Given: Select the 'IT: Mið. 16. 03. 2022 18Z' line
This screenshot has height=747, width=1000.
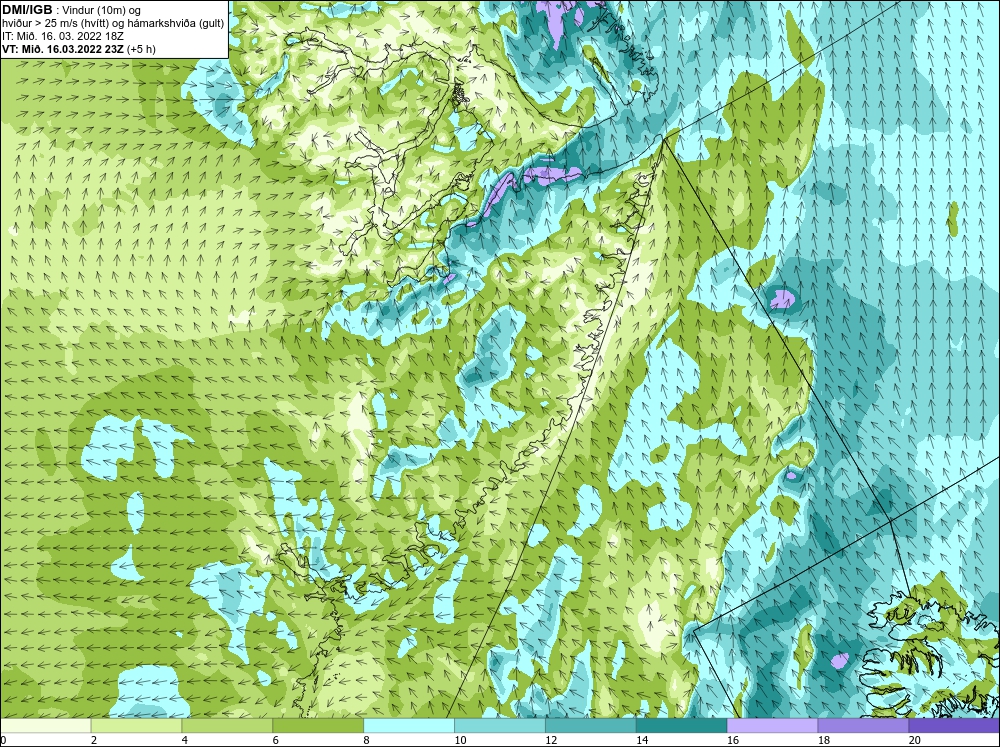Looking at the screenshot, I should (62, 36).
